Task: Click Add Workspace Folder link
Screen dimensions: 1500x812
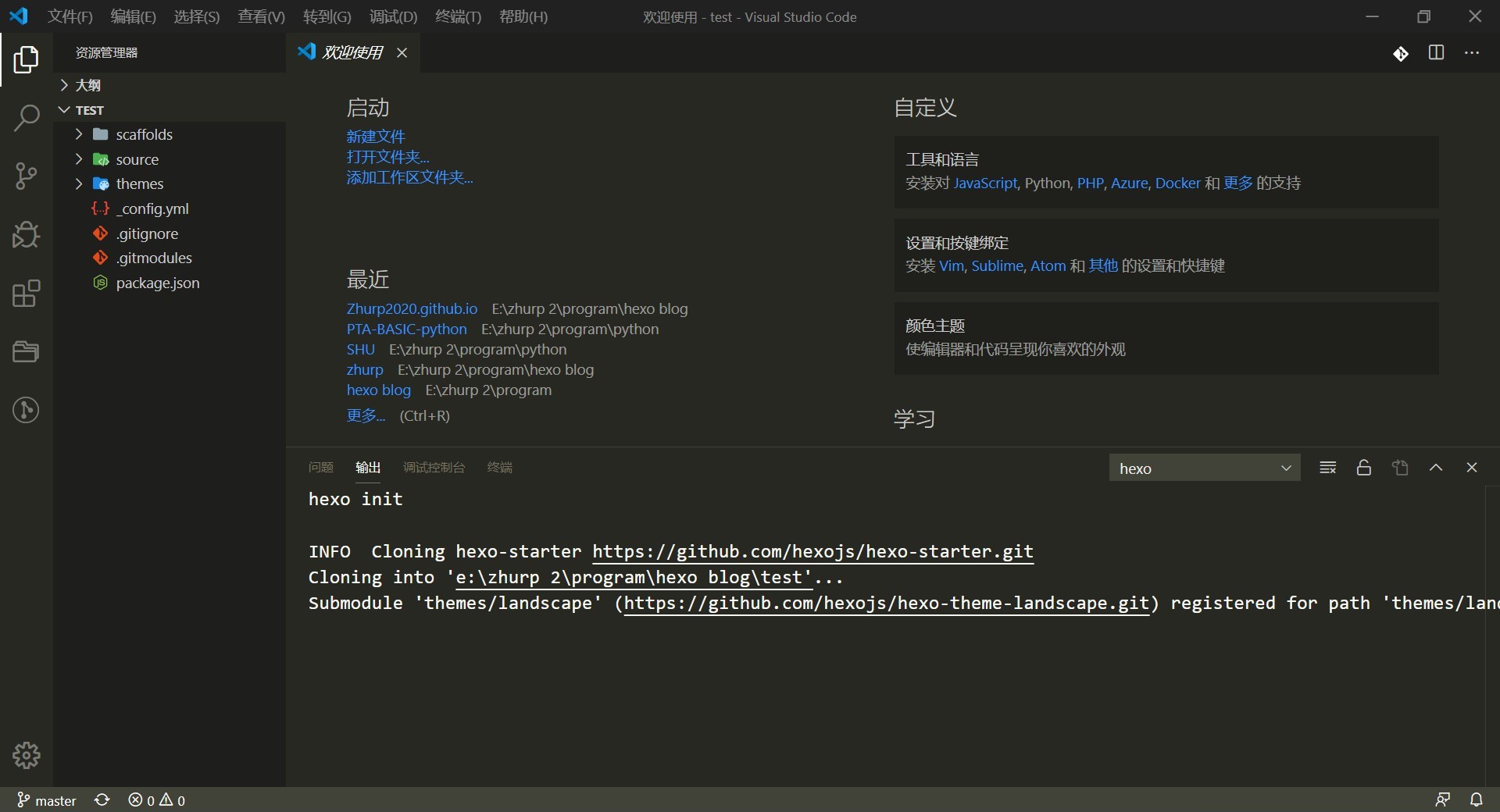Action: [x=410, y=177]
